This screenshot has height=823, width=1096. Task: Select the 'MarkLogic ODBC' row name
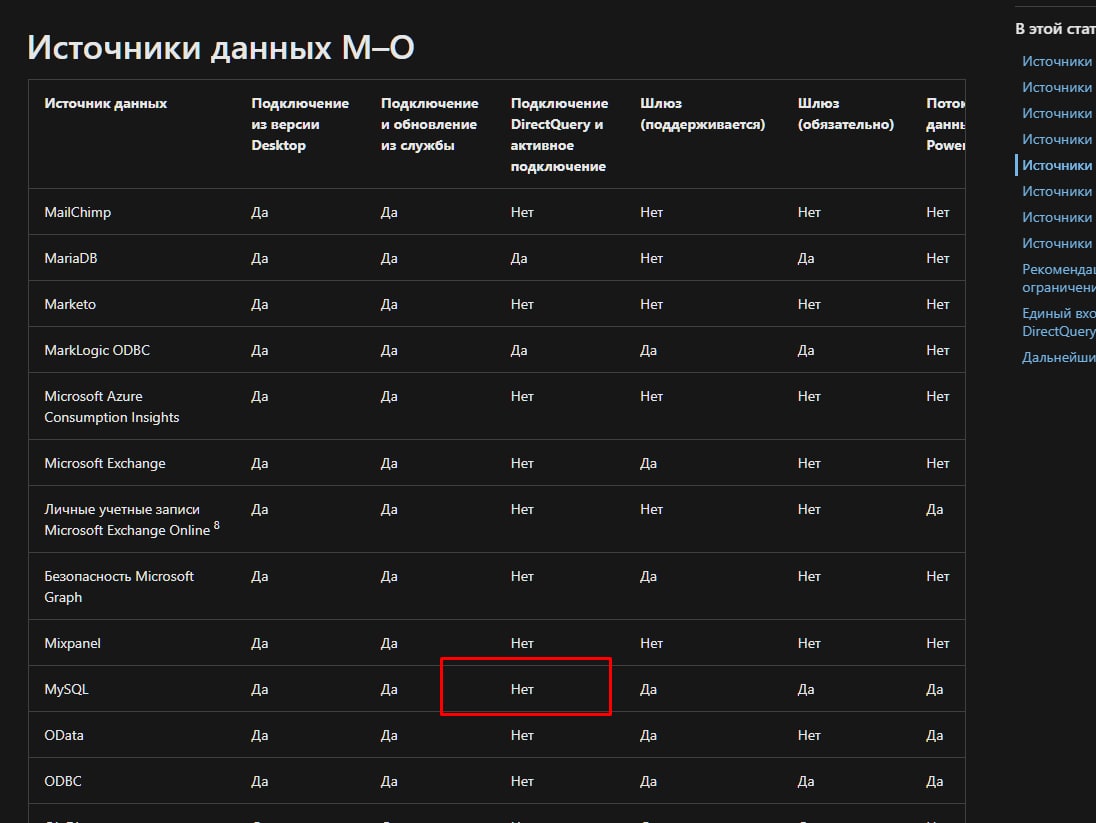coord(97,350)
